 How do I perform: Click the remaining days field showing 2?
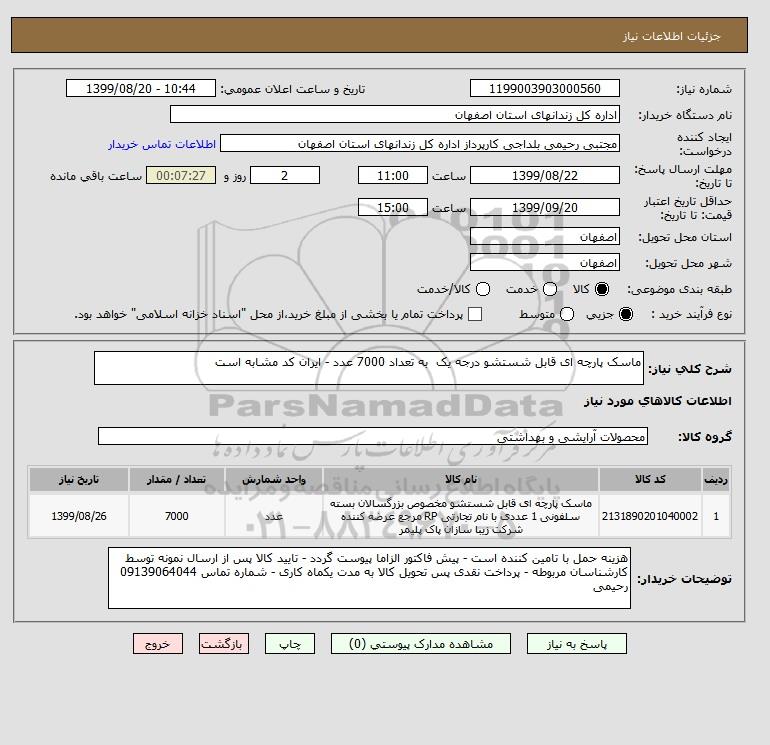[285, 175]
